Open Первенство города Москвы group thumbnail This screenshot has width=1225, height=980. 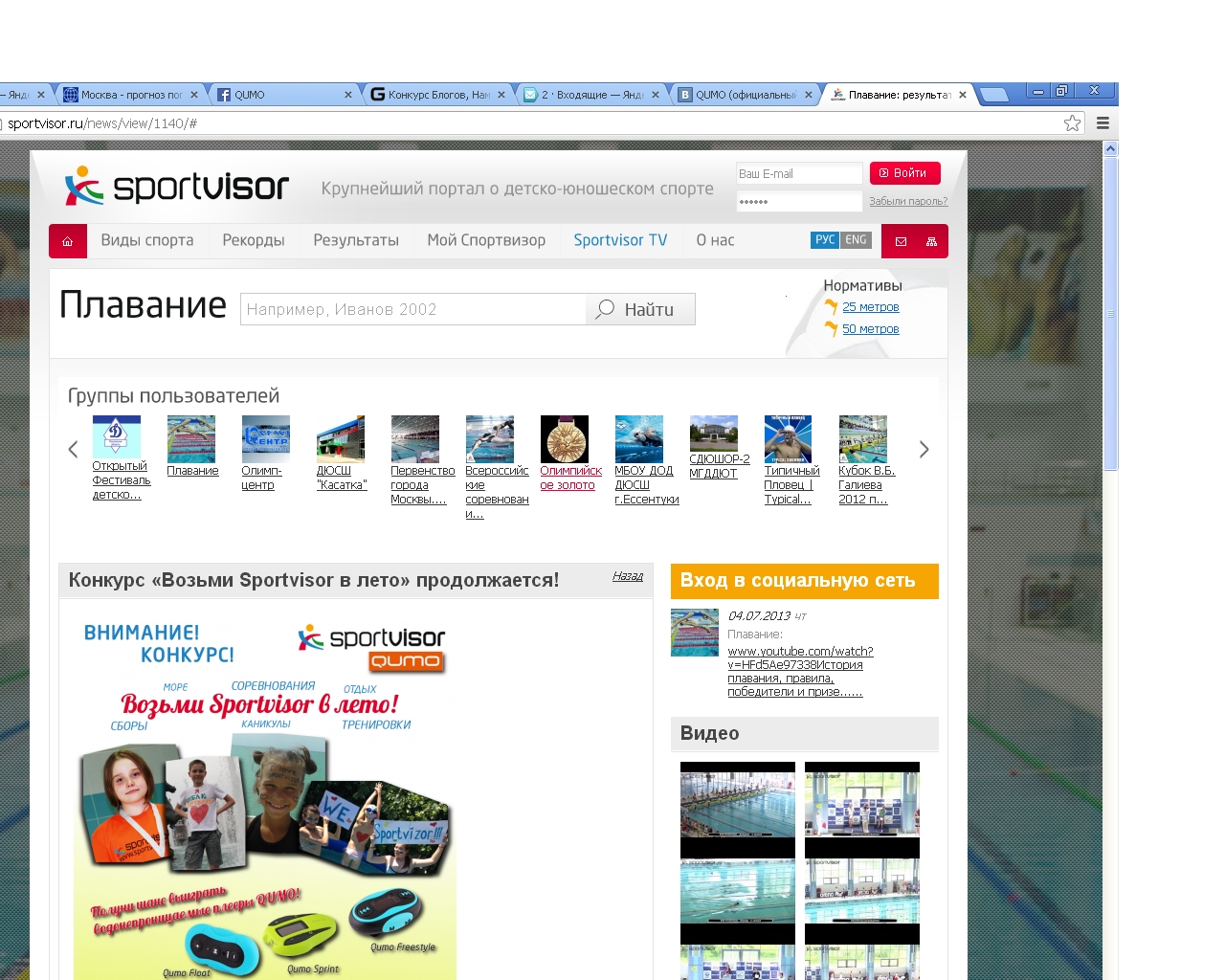click(x=415, y=439)
